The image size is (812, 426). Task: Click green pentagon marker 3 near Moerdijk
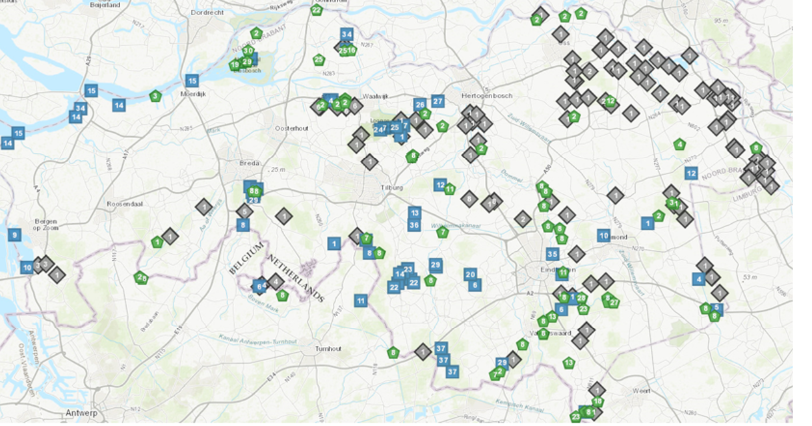155,96
